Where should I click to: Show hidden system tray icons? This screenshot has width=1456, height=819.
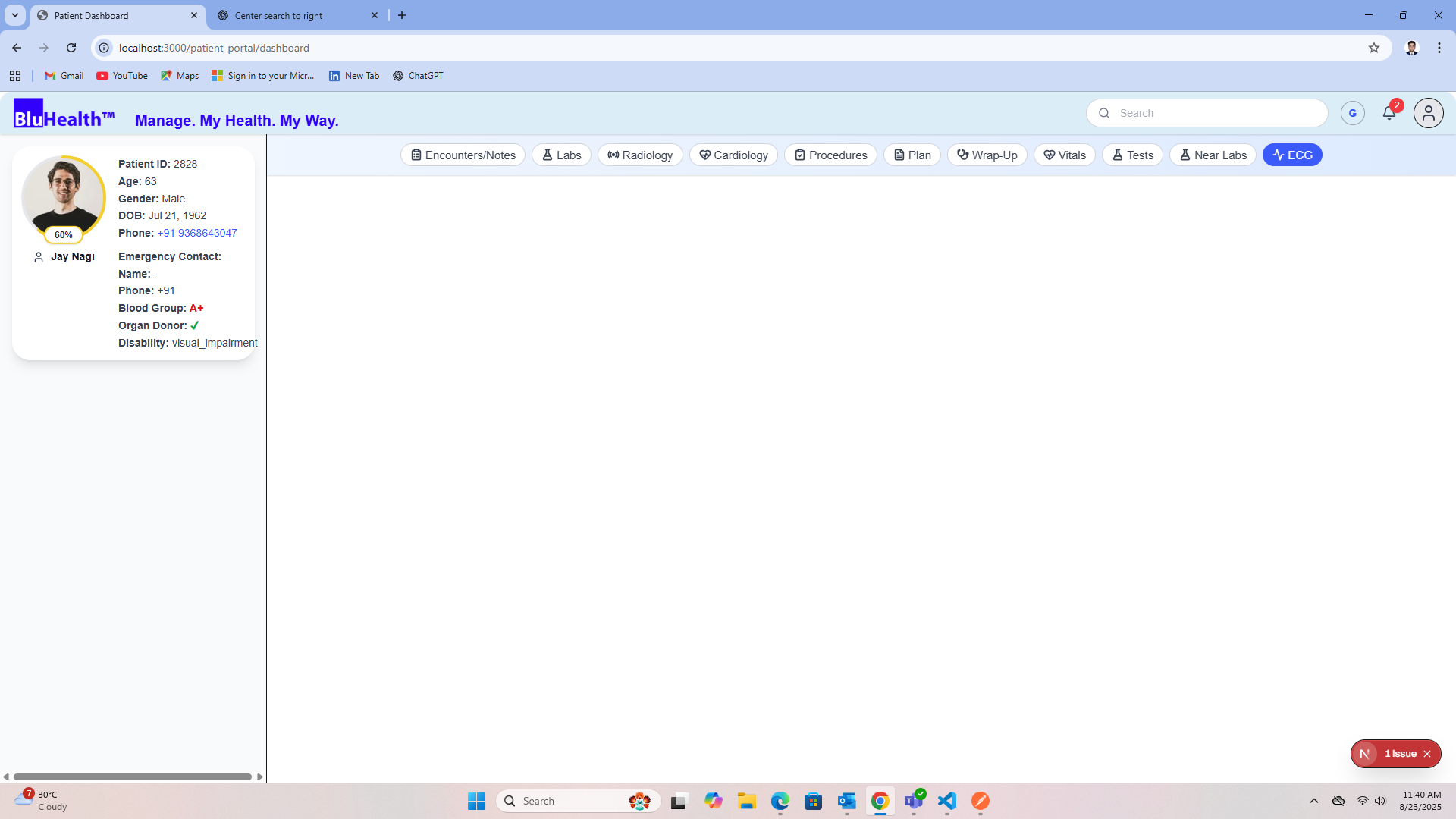point(1313,801)
